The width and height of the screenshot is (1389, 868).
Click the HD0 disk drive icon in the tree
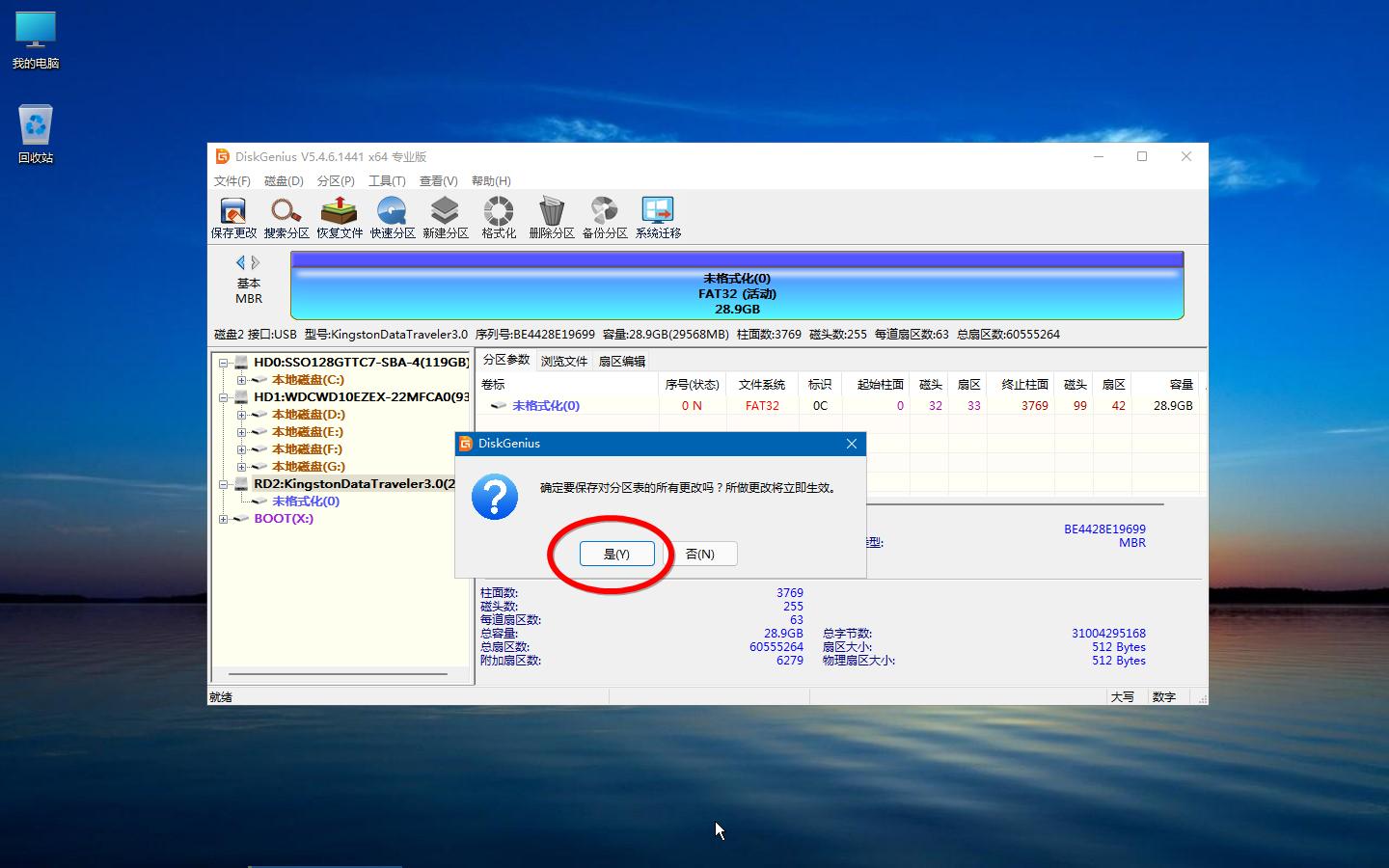241,363
